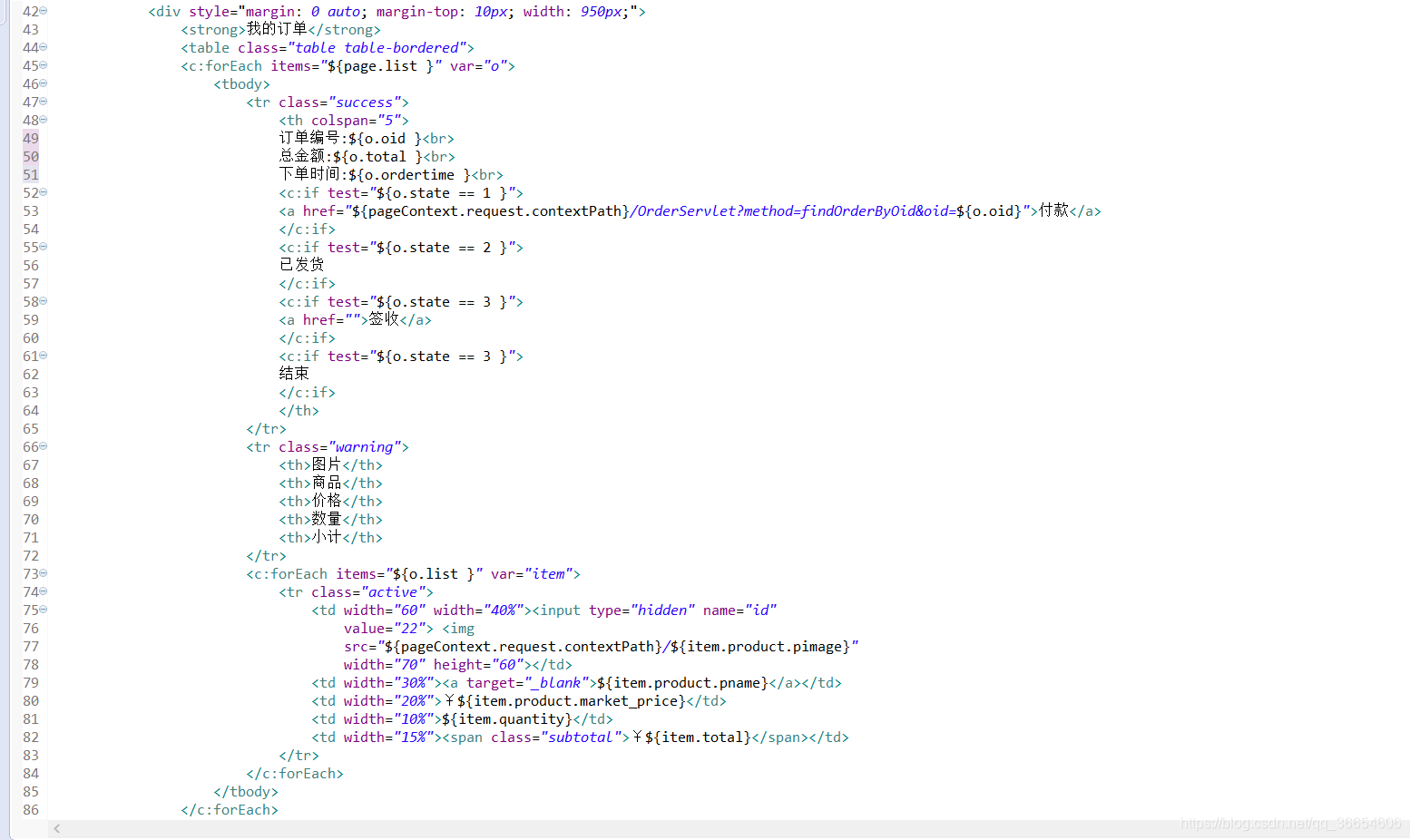The width and height of the screenshot is (1410, 840).
Task: Click the "价格" header text
Action: tap(327, 501)
